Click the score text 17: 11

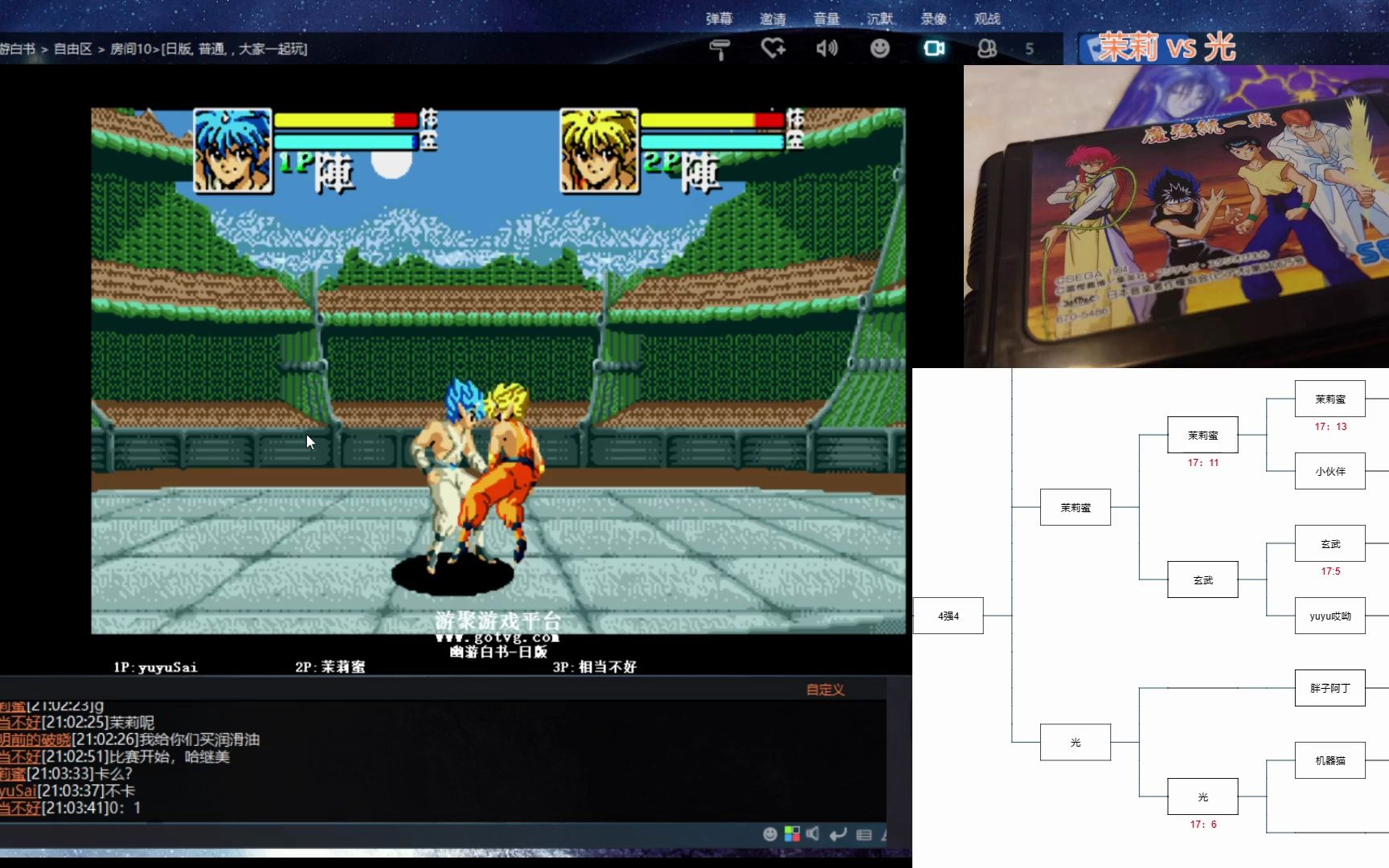tap(1203, 463)
